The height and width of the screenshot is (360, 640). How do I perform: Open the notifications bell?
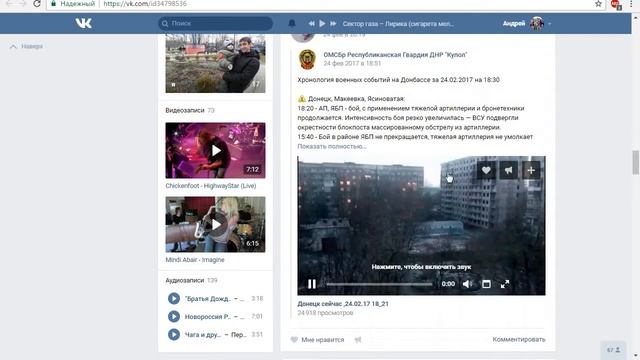click(x=292, y=23)
